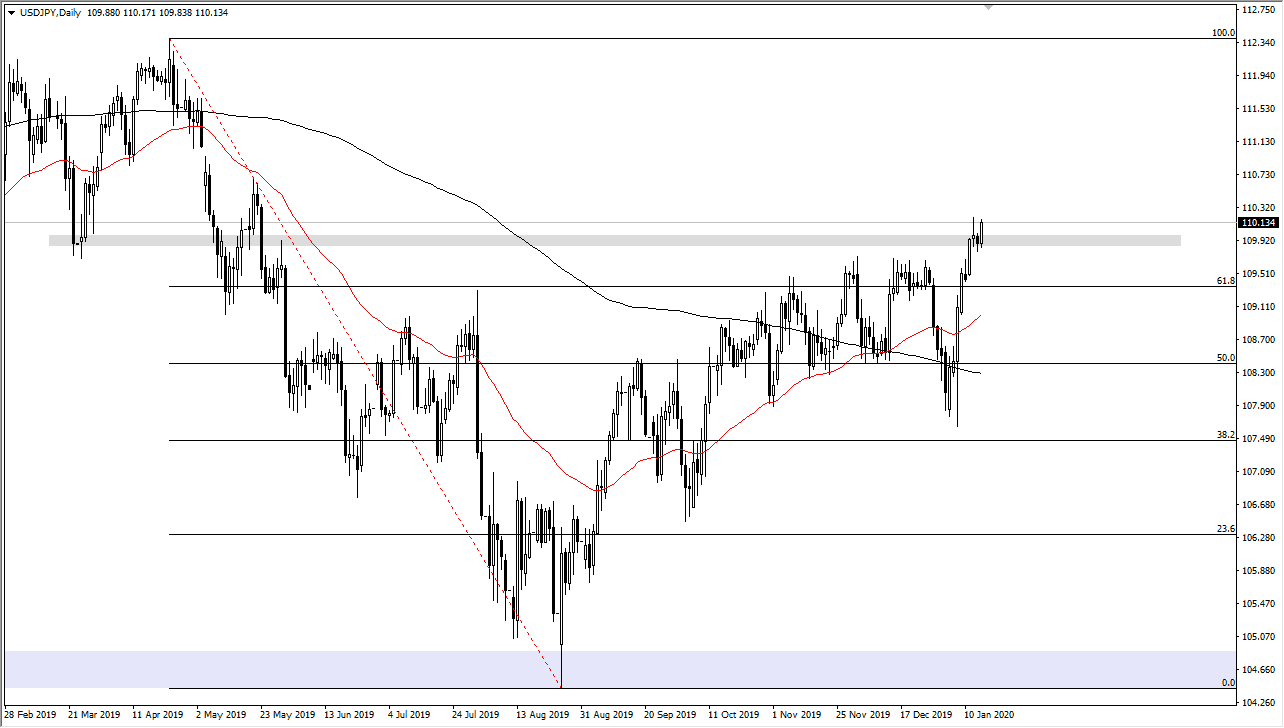Select the current price label 110.134
1284x728 pixels.
pos(1258,223)
